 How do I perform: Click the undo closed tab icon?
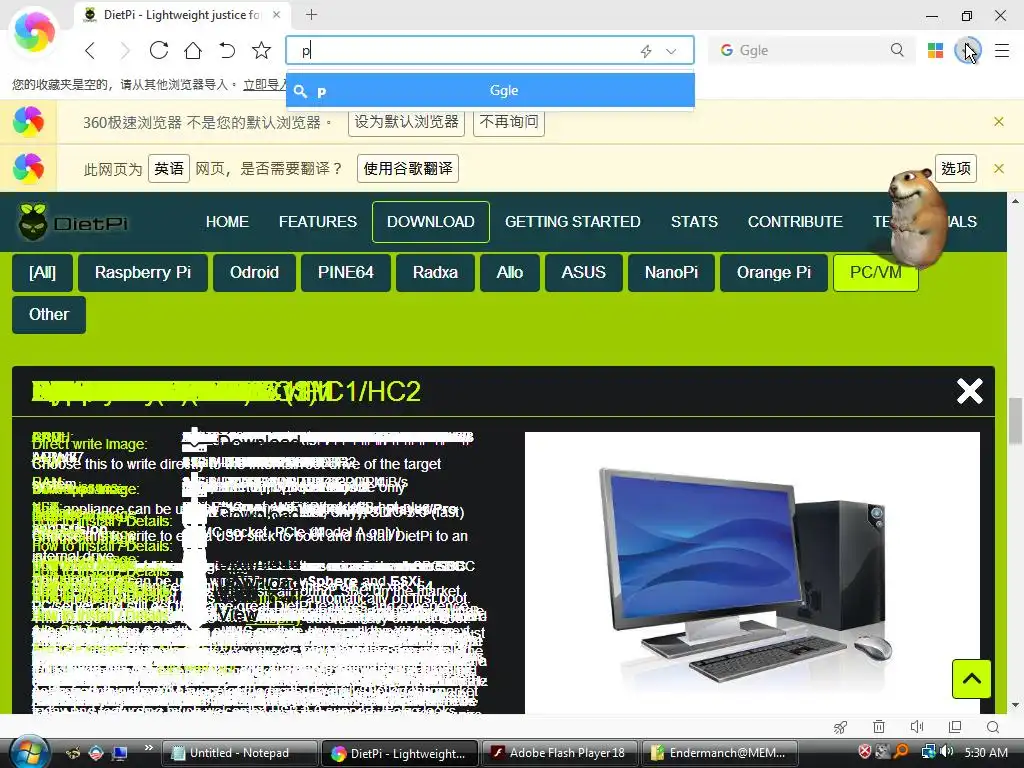[x=227, y=50]
